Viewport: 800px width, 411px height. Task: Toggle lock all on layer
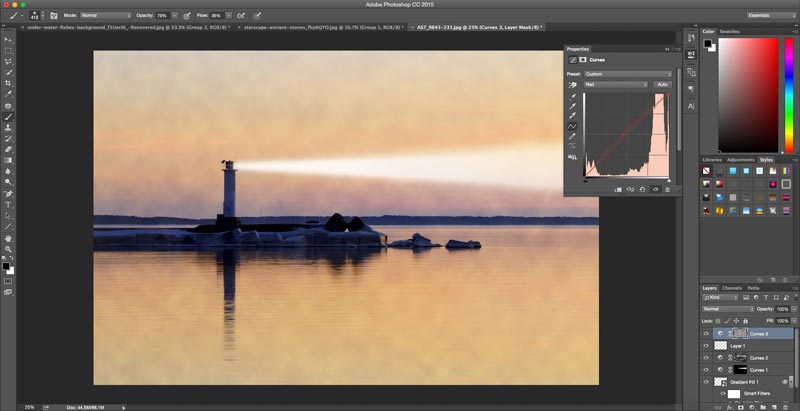pos(745,321)
